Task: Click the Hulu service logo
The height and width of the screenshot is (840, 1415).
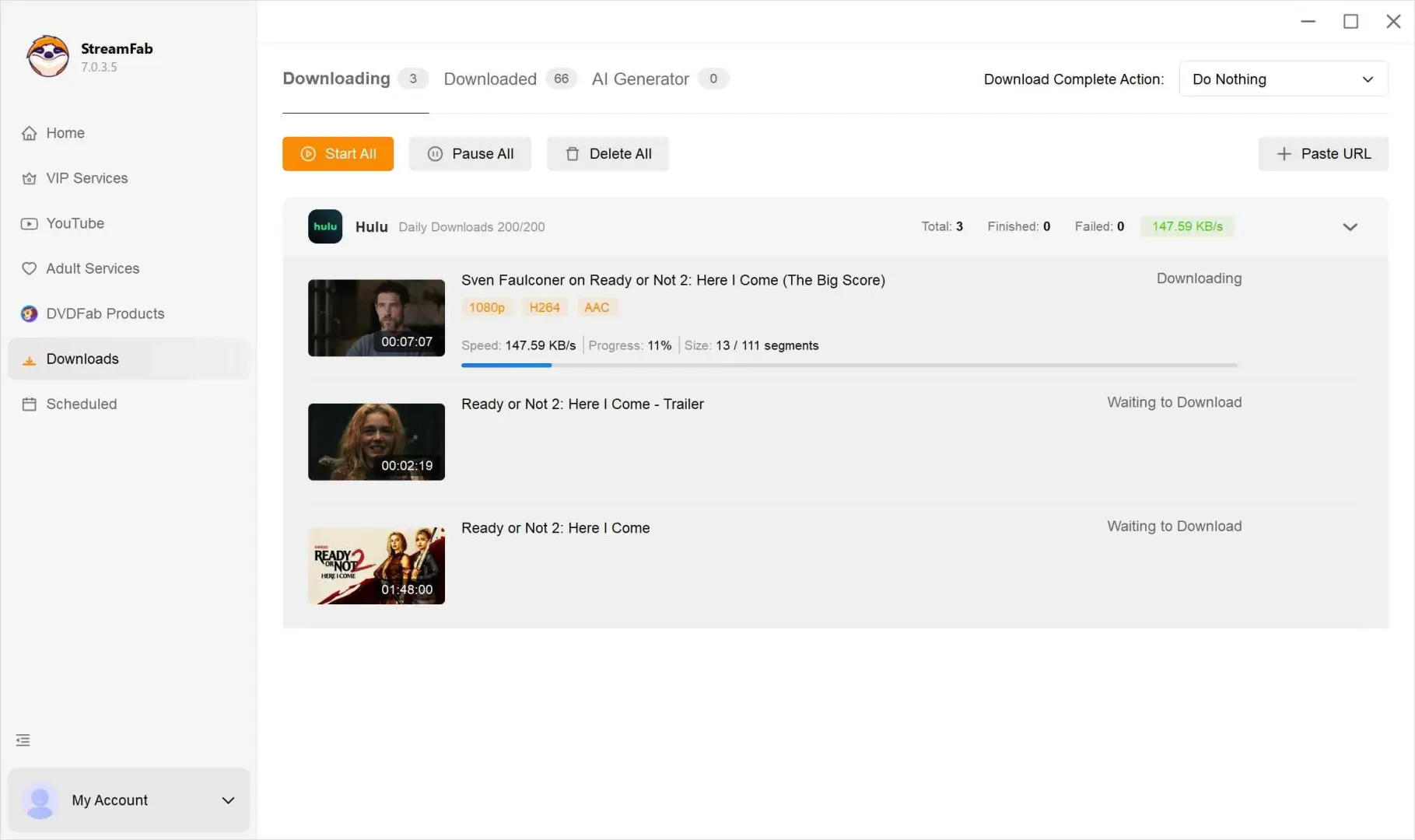Action: point(325,226)
